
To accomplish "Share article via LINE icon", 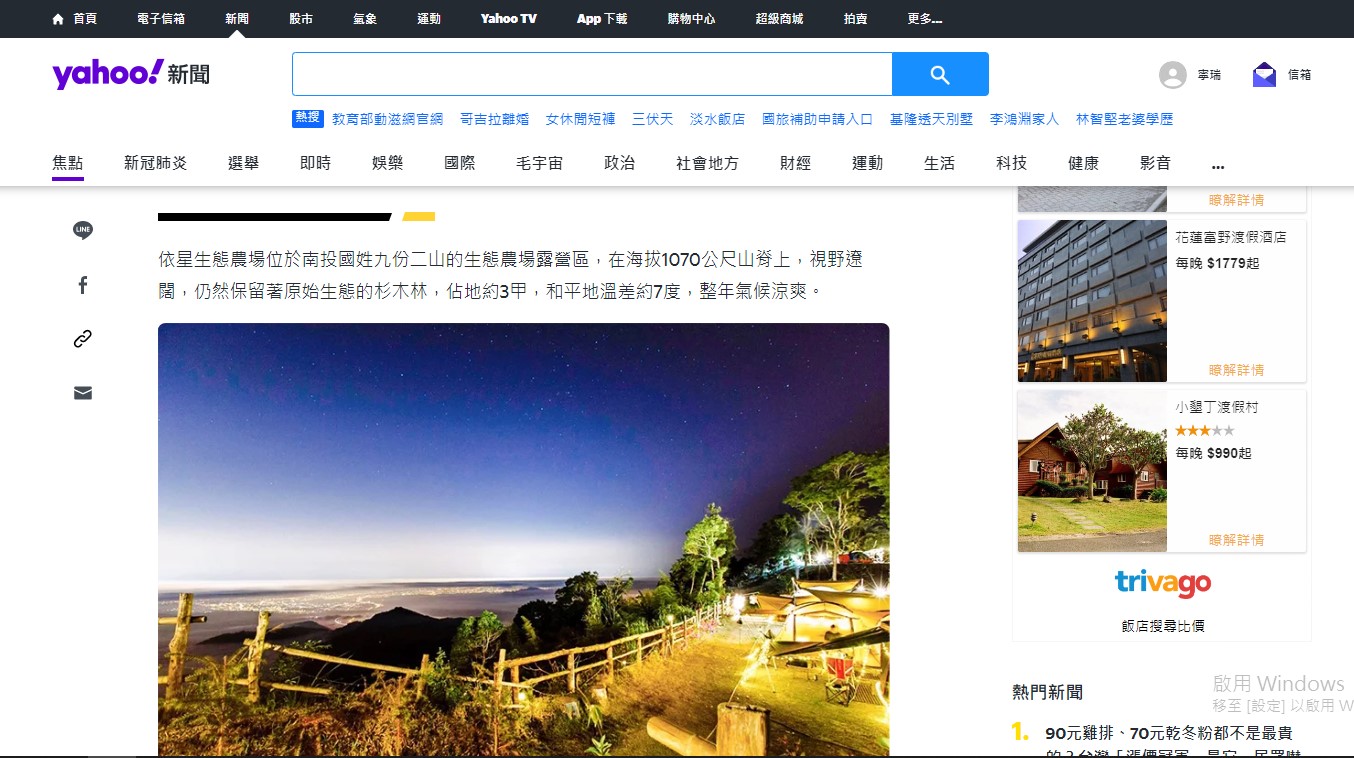I will pyautogui.click(x=83, y=231).
